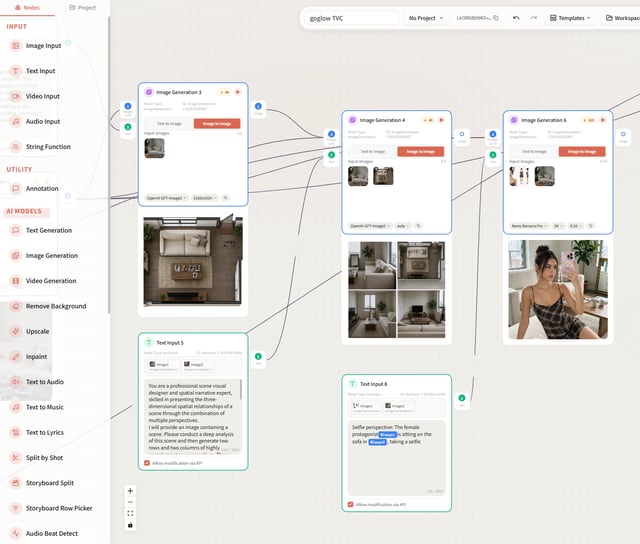Open the top-down living room output image
Viewport: 640px width, 544px height.
pyautogui.click(x=193, y=261)
